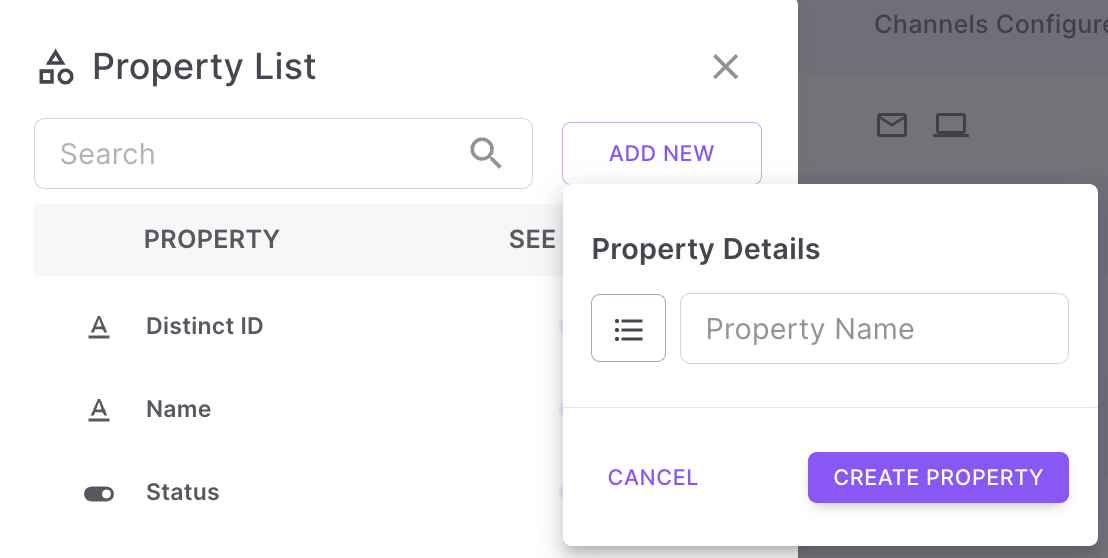Click the Channels Configured column header
This screenshot has width=1108, height=558.
pos(990,24)
